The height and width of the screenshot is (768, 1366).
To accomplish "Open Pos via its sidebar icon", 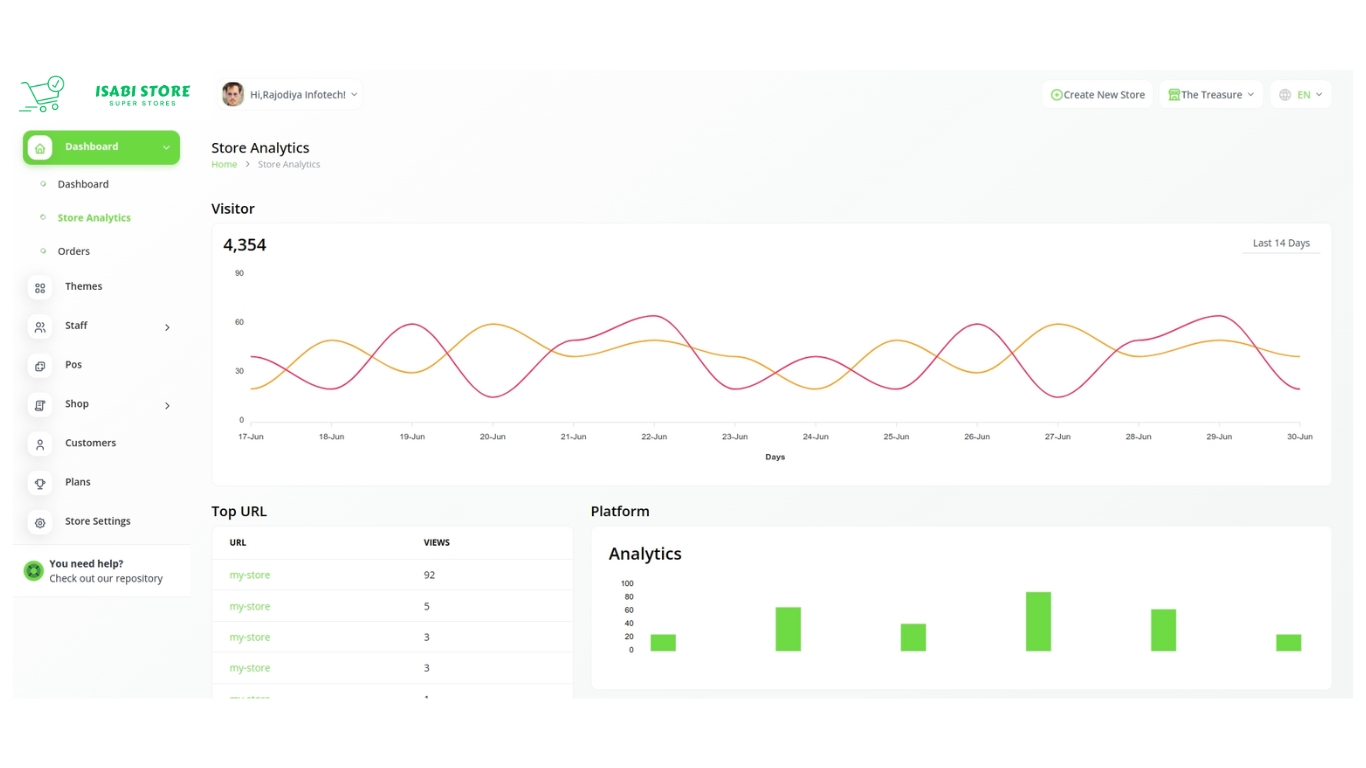I will click(40, 366).
